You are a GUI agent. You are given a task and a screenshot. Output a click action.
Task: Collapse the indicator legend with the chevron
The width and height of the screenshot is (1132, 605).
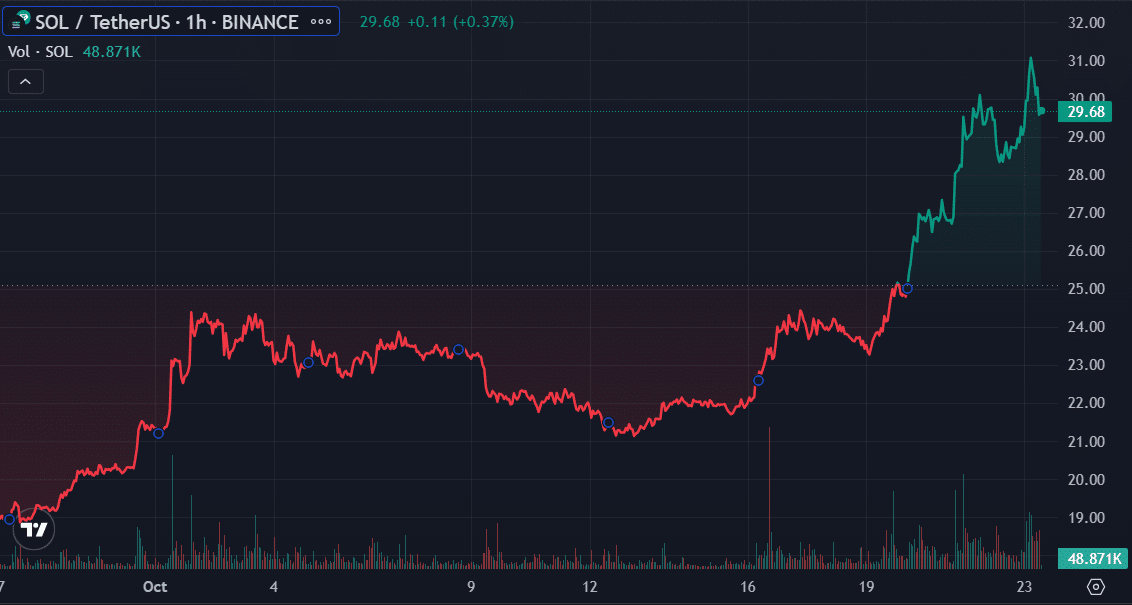(25, 82)
